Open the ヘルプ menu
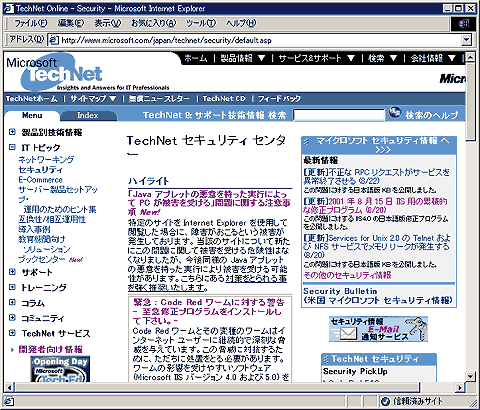This screenshot has width=480, height=410. click(241, 23)
